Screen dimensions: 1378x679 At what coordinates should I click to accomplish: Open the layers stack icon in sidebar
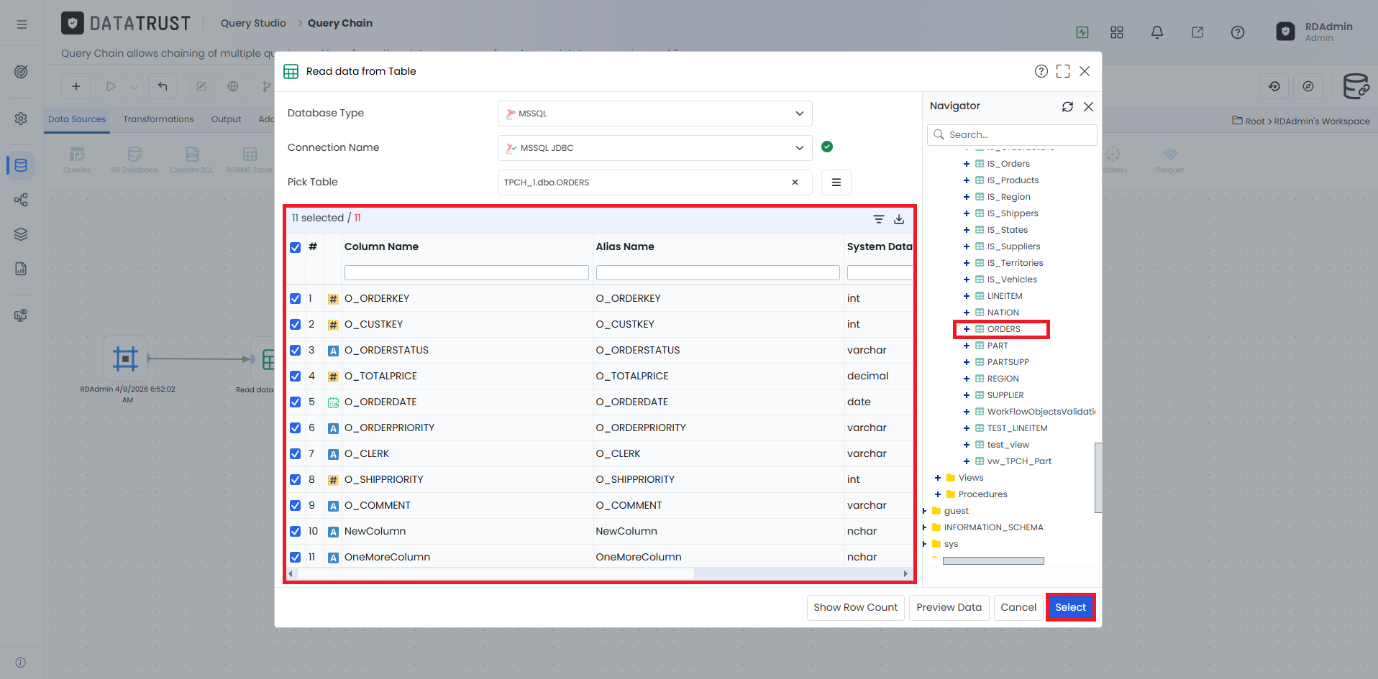click(21, 234)
